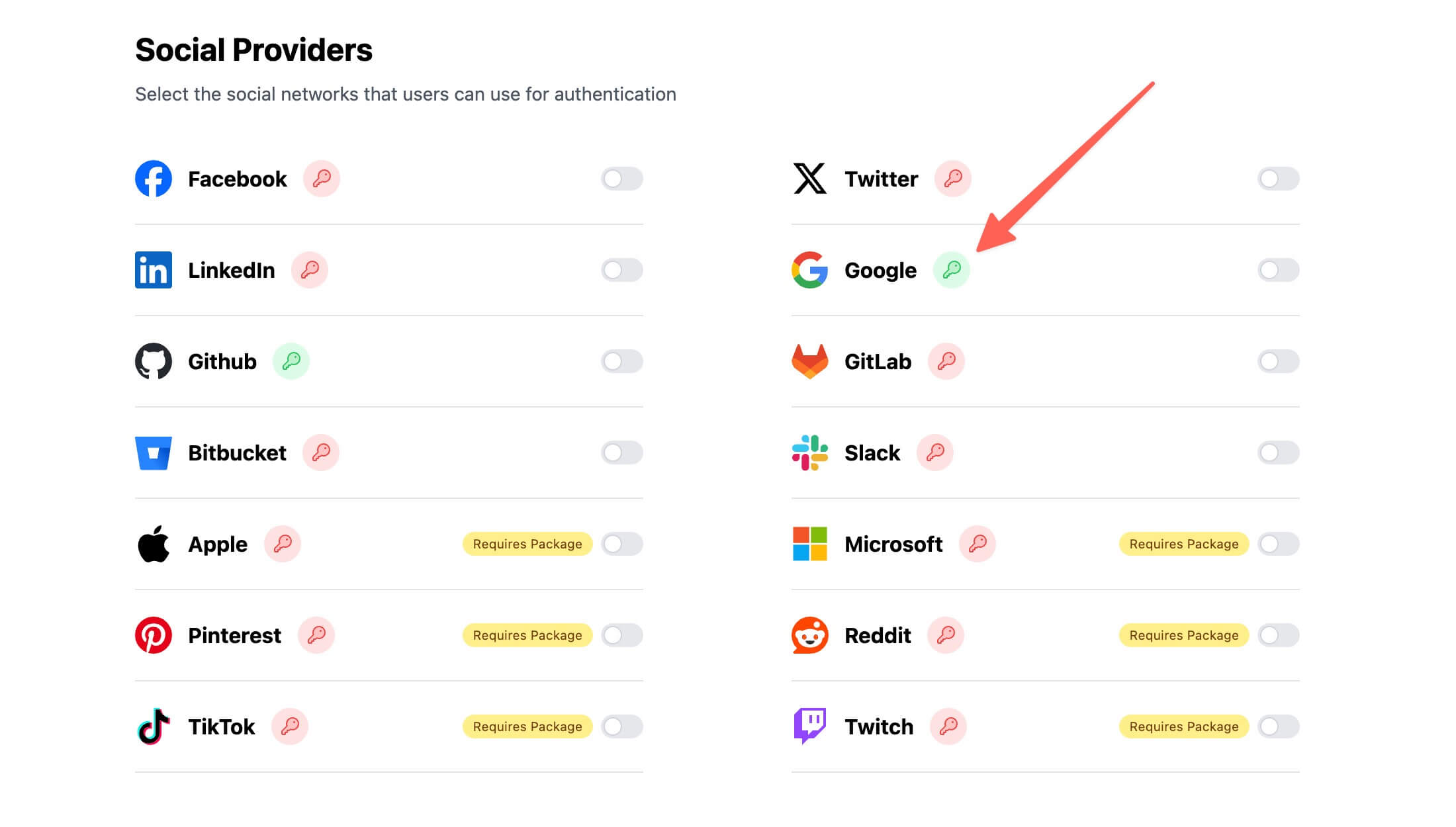Screen dimensions: 1456x827
Task: Turn on the Github login switch
Action: [x=621, y=361]
